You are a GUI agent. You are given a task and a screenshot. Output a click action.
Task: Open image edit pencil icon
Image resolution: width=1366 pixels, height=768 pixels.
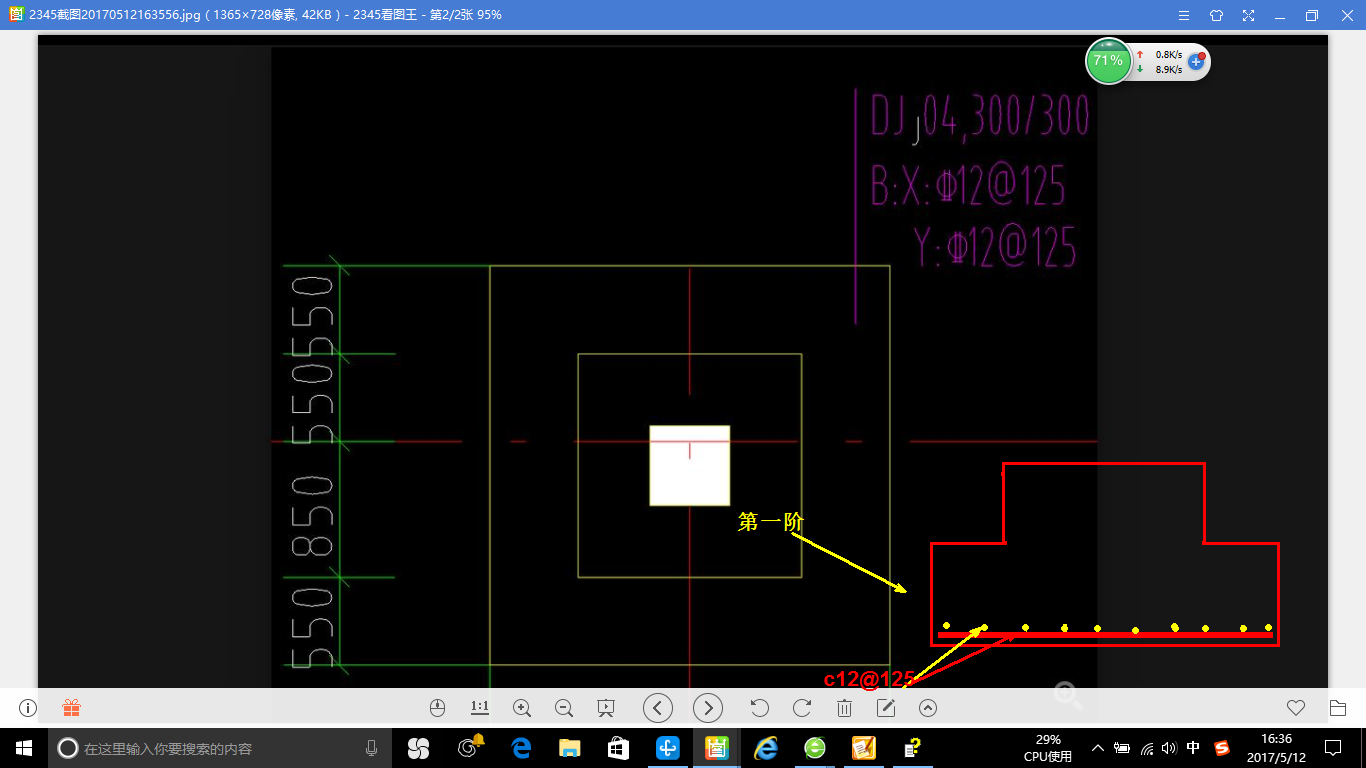point(886,708)
